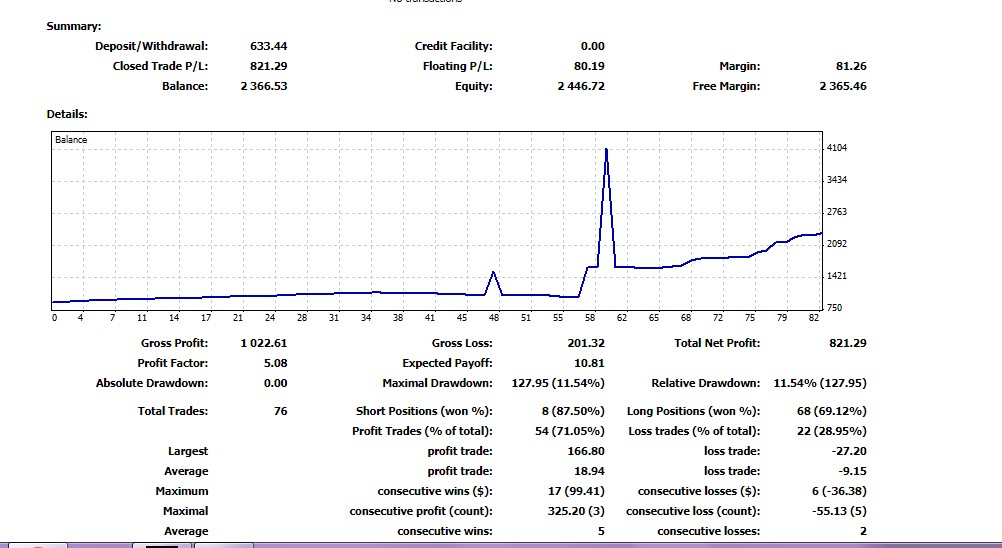Click the largest profit trade value 166.80
The width and height of the screenshot is (1002, 548).
point(586,451)
